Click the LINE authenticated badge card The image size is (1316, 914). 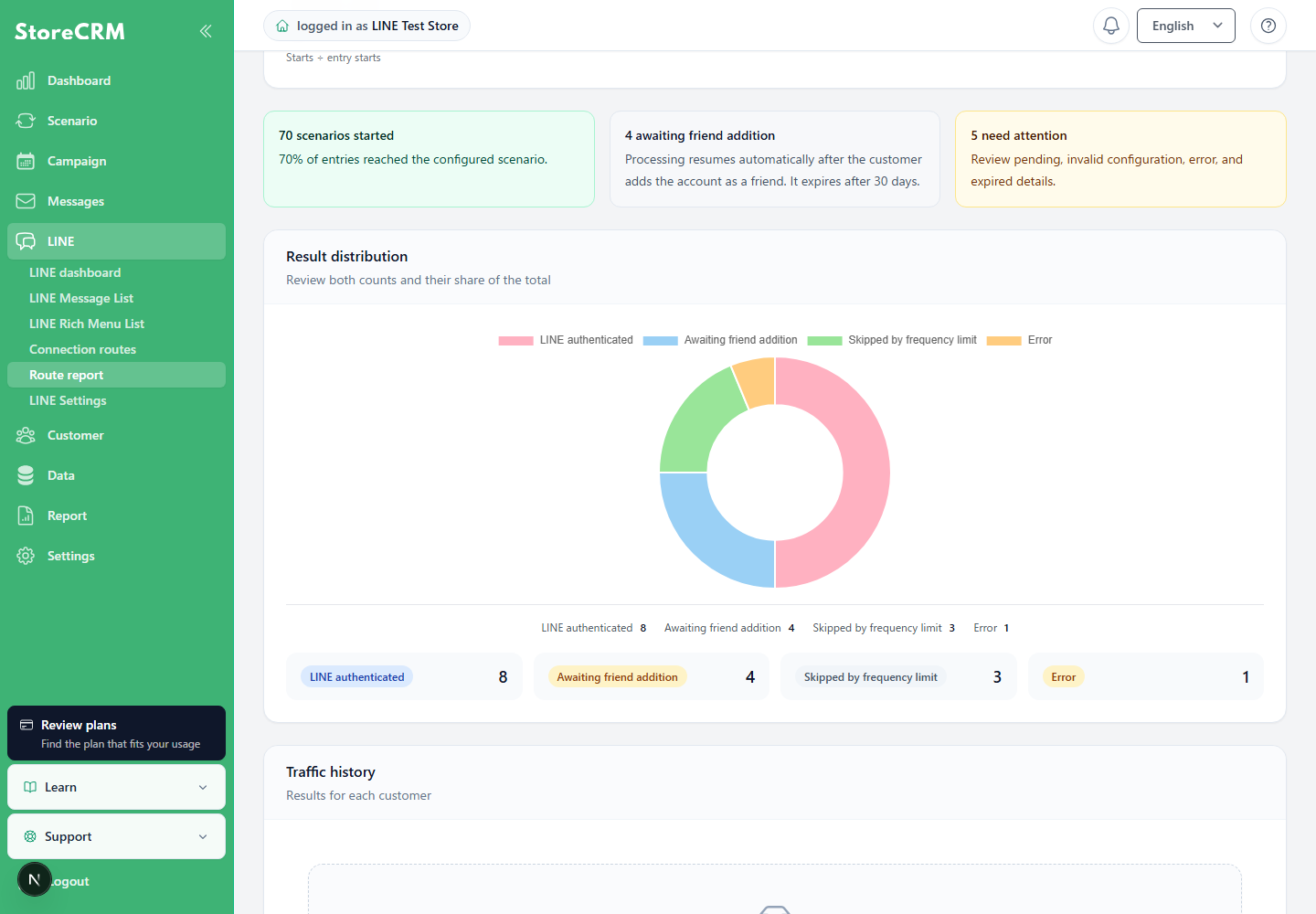(404, 676)
